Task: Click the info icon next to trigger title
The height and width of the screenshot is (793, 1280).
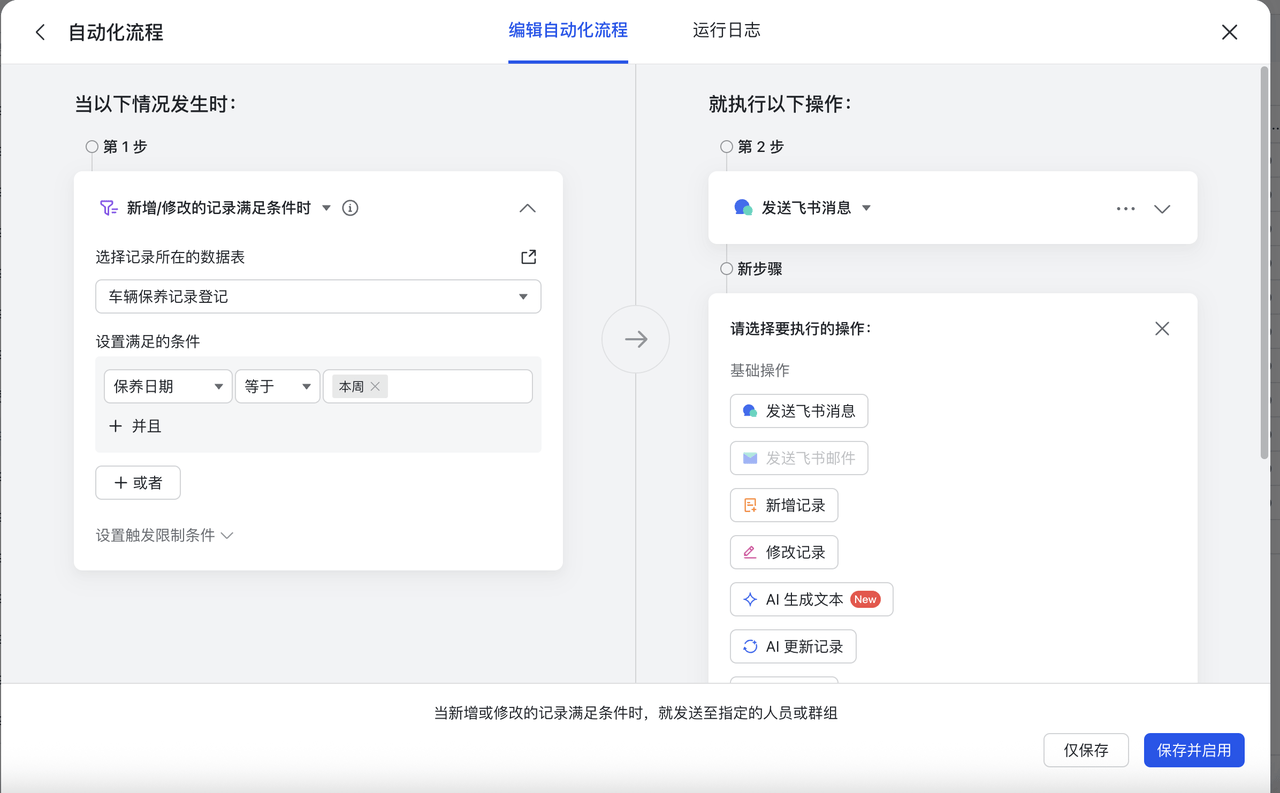Action: (x=350, y=208)
